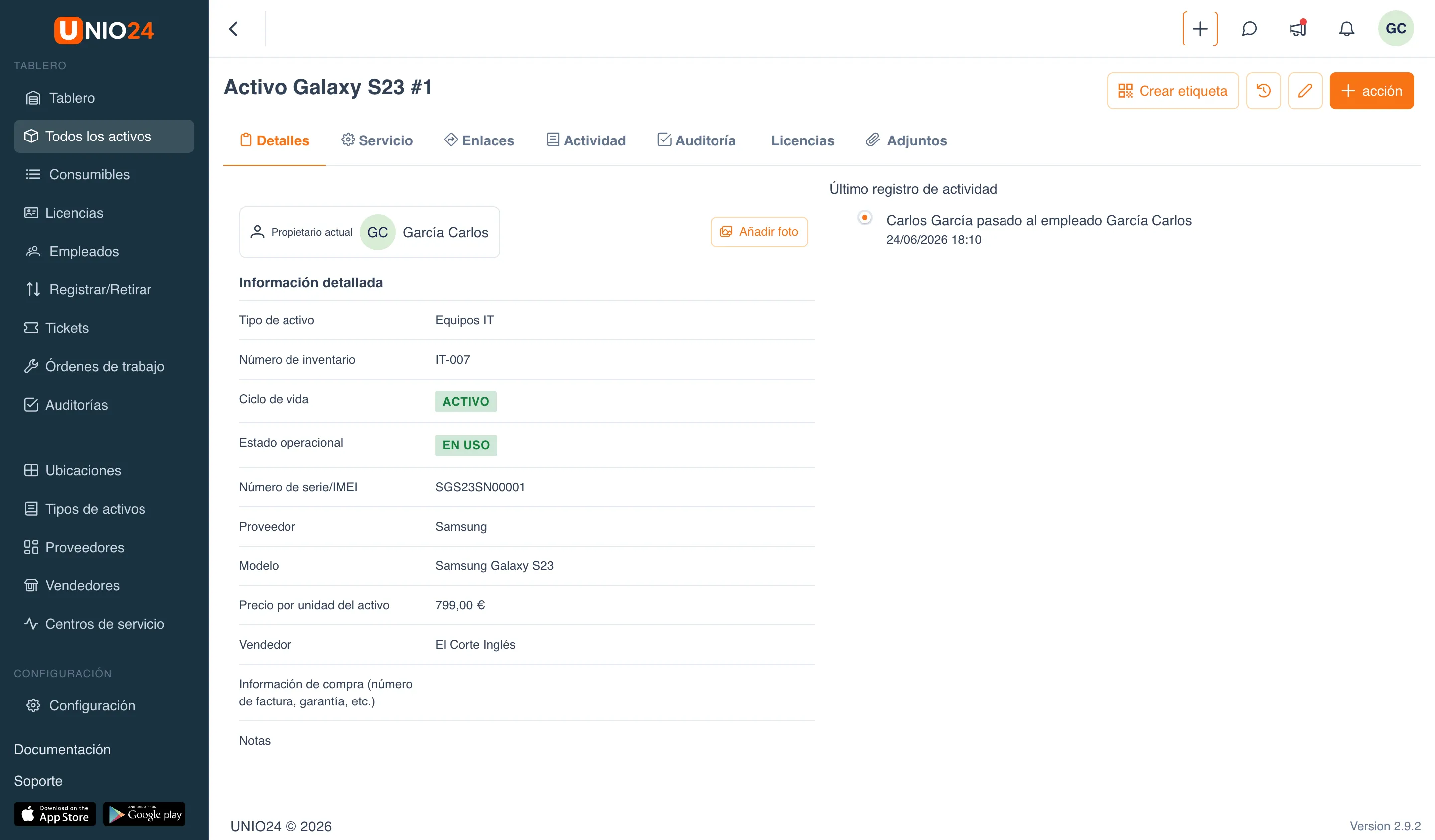Open Consumibles in the sidebar
Screen dimensions: 1435x840
(104, 174)
